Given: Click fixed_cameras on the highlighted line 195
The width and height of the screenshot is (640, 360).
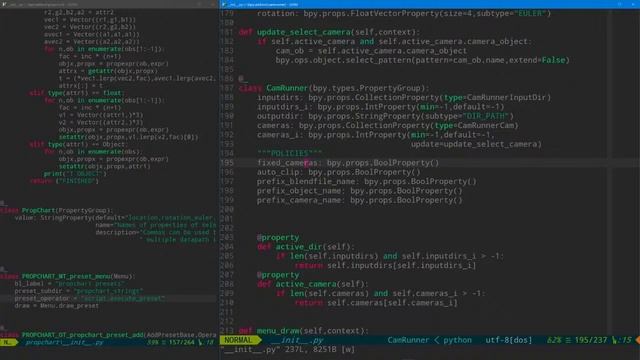Looking at the screenshot, I should pos(287,162).
